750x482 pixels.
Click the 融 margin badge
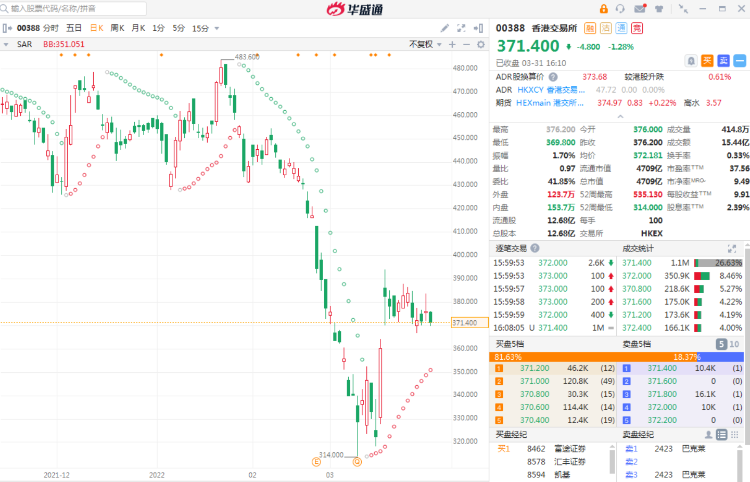(590, 28)
